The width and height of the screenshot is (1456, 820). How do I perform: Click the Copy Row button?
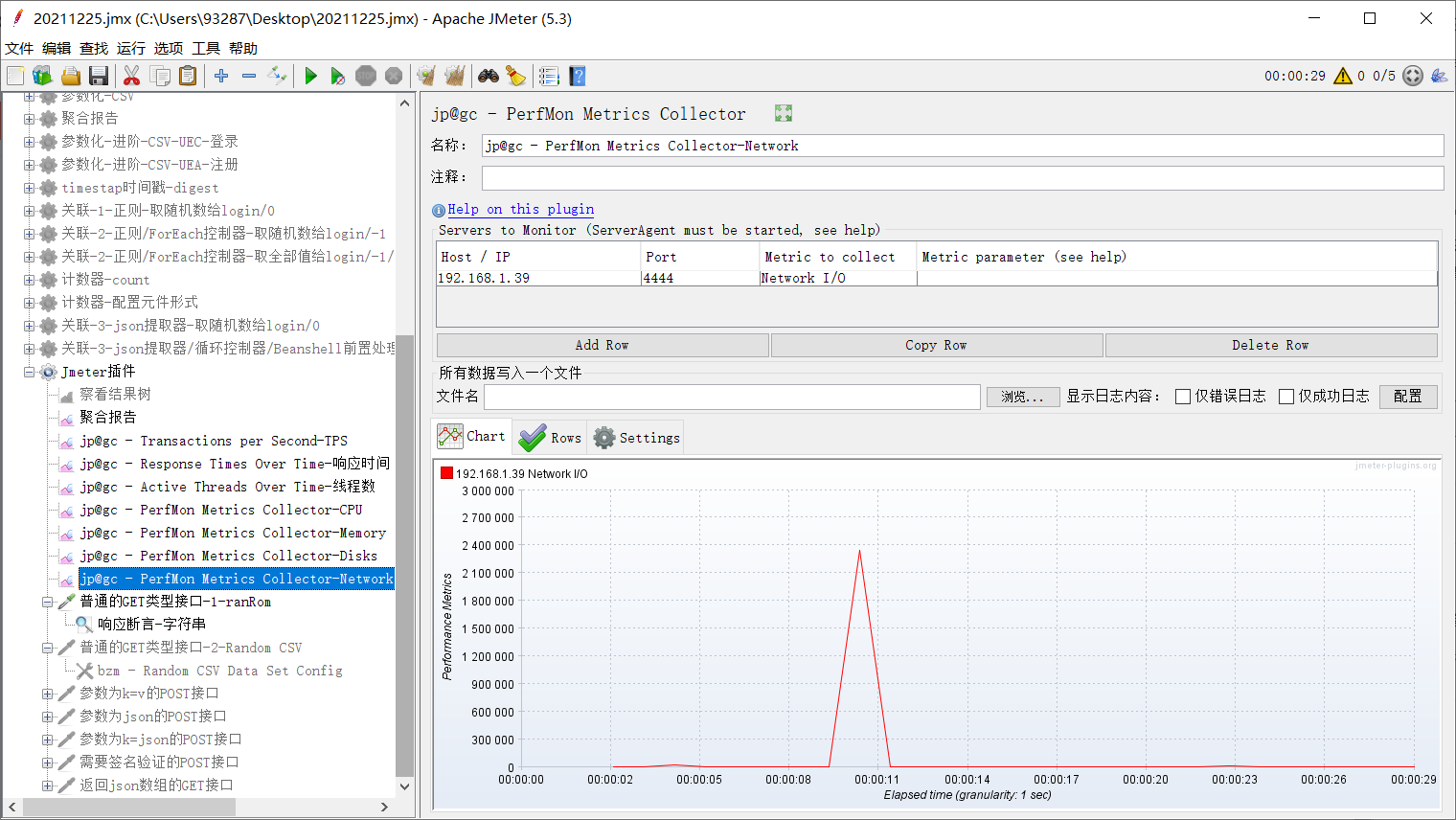937,345
